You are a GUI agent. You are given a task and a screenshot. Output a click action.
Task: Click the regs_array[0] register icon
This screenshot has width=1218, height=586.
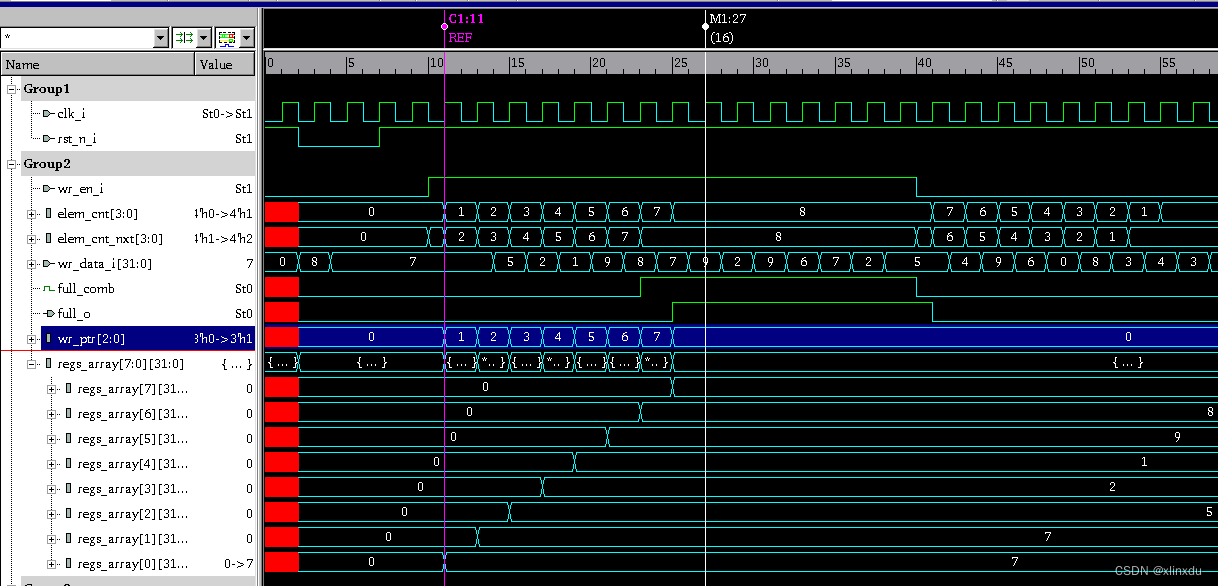(x=69, y=564)
